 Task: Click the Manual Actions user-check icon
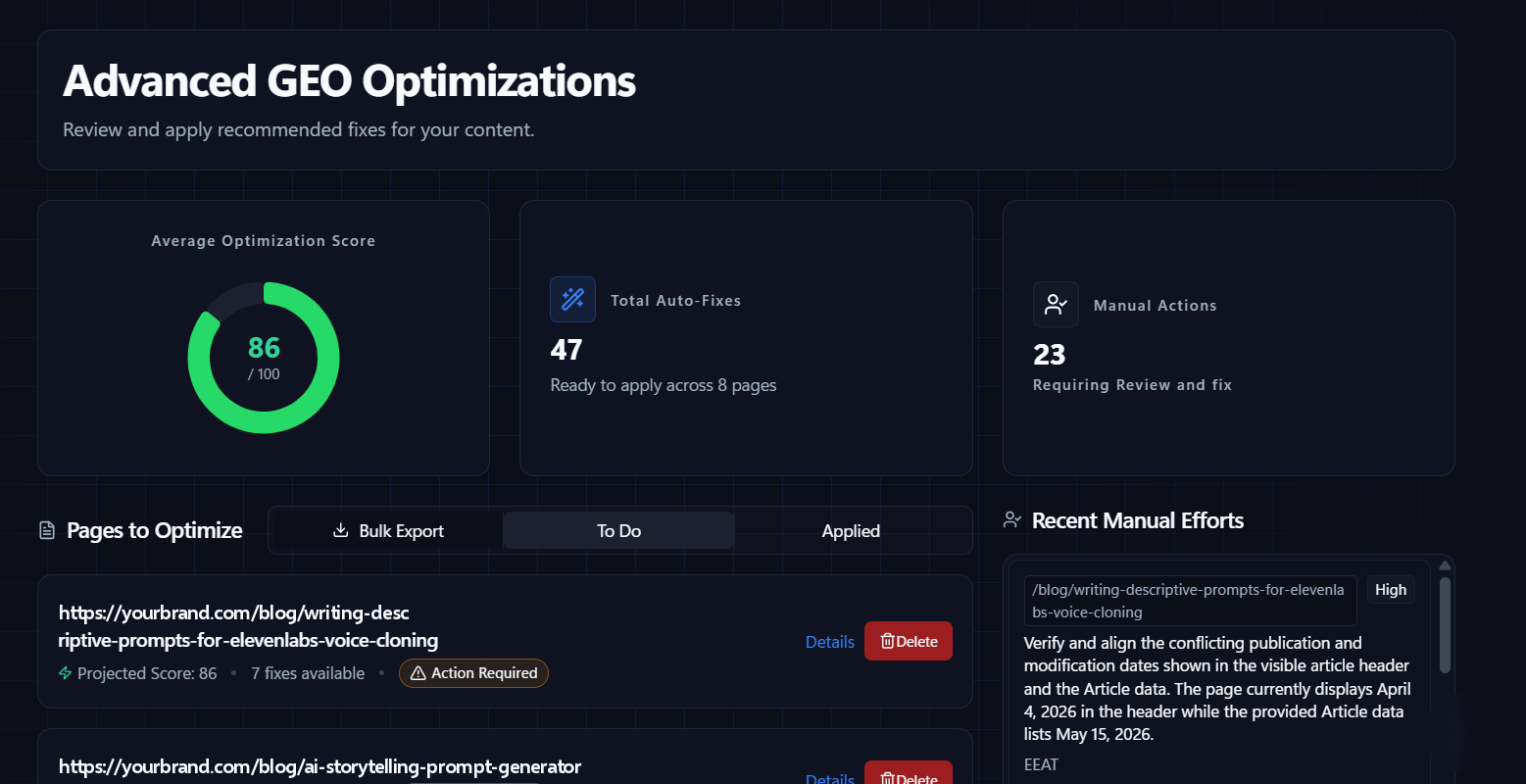point(1056,304)
